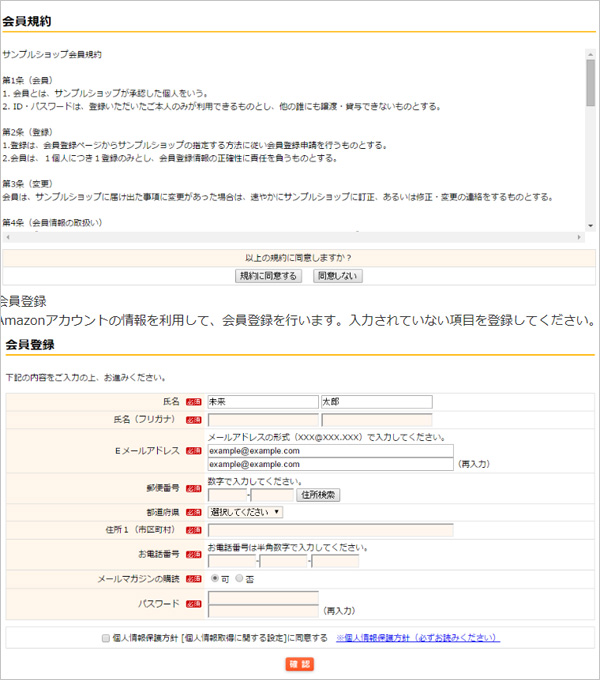The image size is (600, 680).
Task: Click the horizontal scrollbar right arrow
Action: tap(578, 237)
